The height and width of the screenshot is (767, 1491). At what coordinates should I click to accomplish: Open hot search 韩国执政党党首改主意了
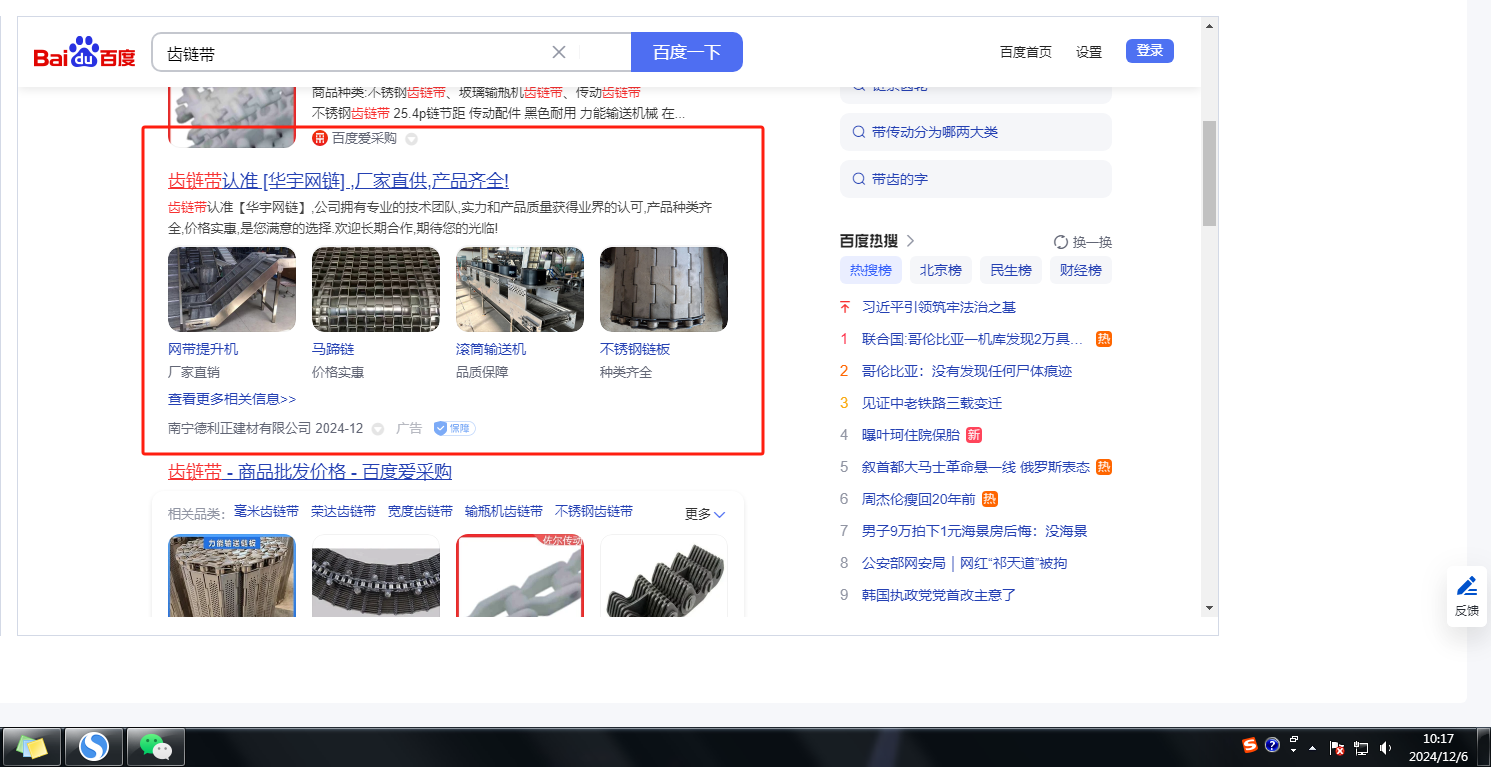[939, 595]
